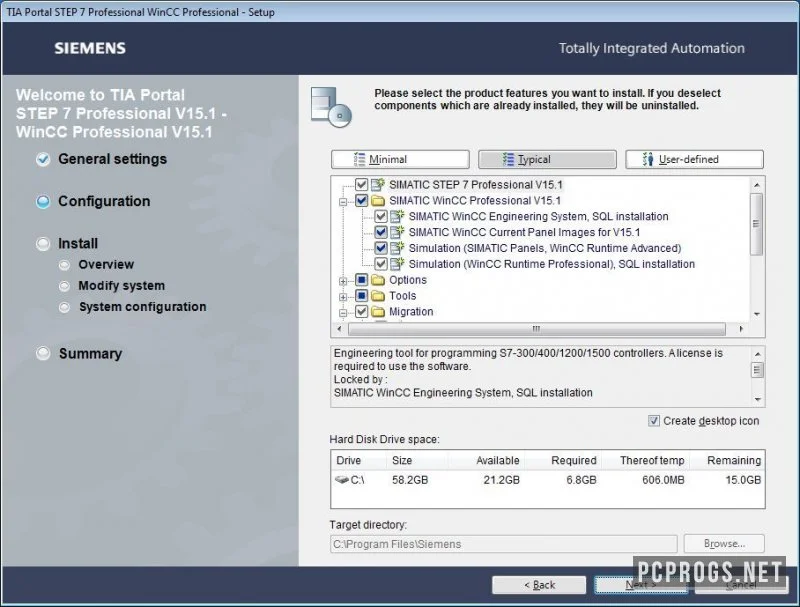This screenshot has height=607, width=800.
Task: Expand the Options tree node
Action: (x=343, y=281)
